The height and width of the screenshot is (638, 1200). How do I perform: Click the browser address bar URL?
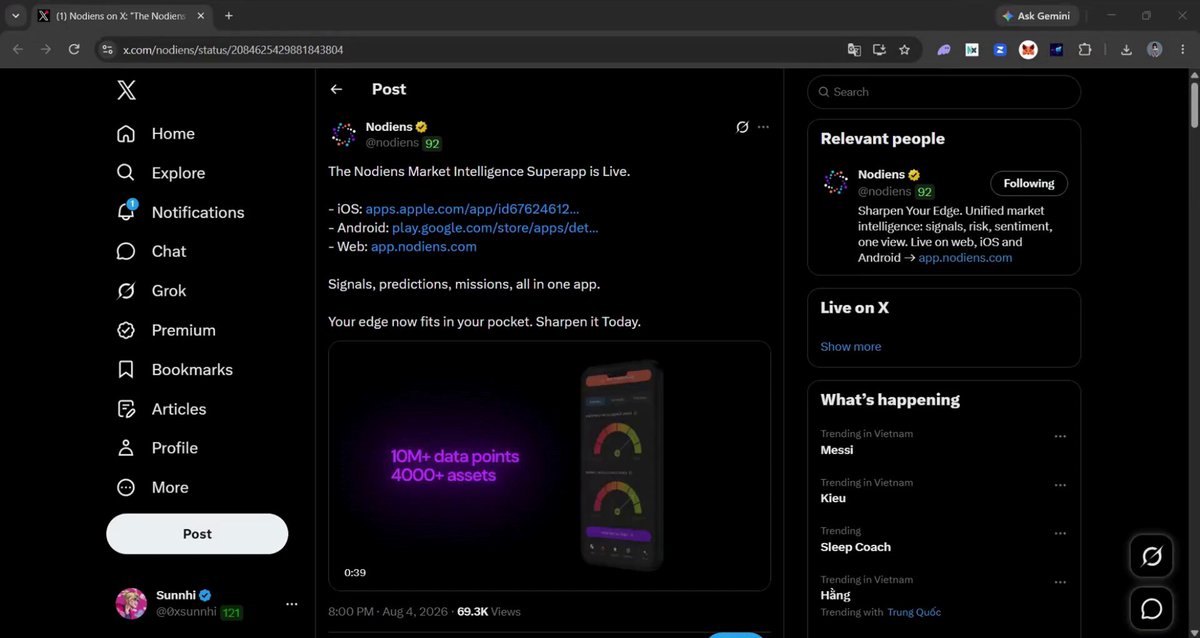pos(233,49)
